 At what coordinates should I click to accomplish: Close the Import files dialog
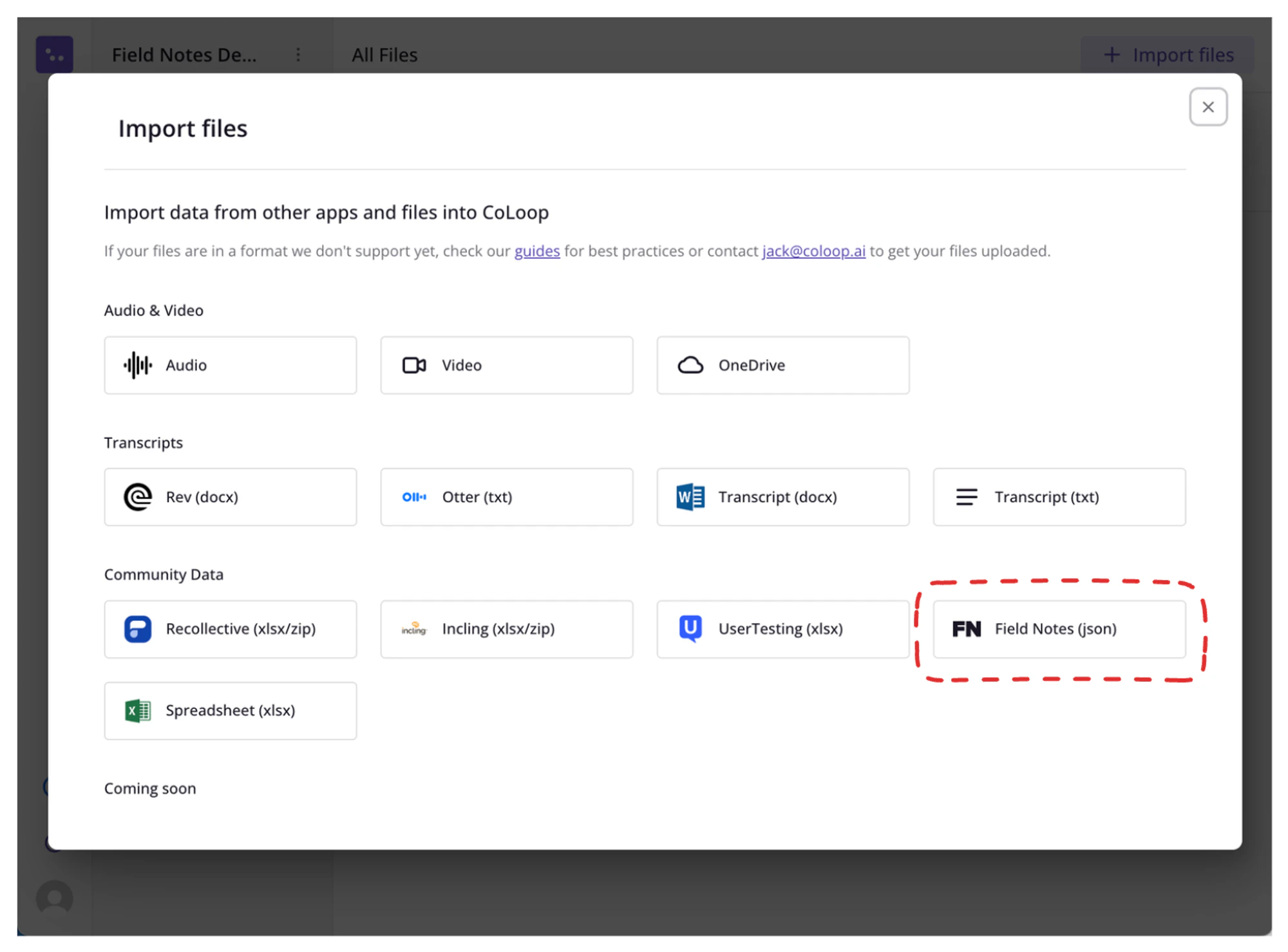click(1207, 107)
